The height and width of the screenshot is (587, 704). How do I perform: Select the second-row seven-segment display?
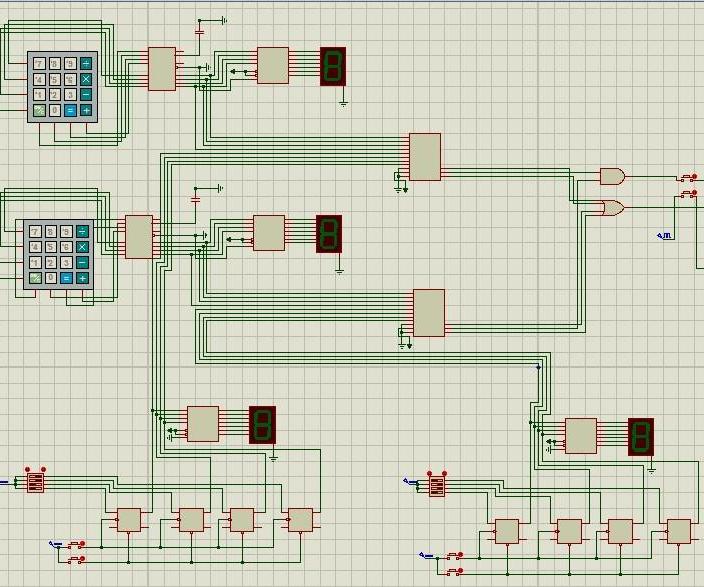coord(329,233)
